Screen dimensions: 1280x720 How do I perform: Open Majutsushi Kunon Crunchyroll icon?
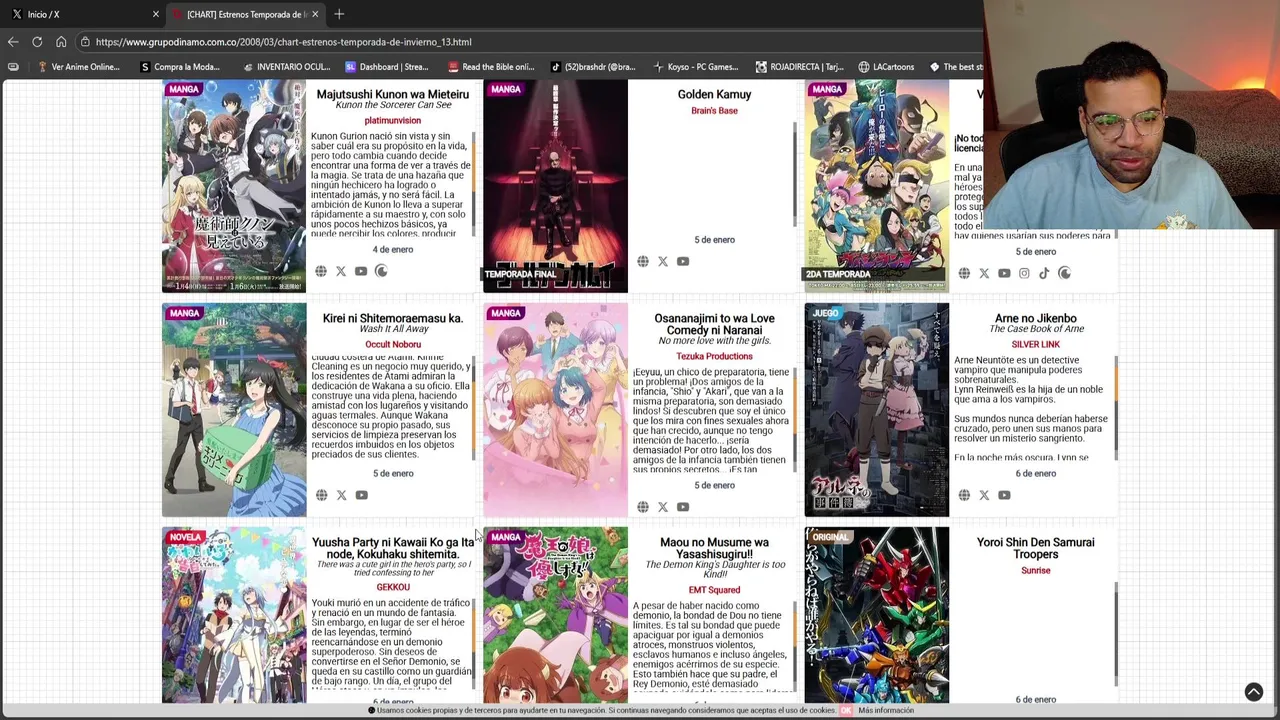381,271
